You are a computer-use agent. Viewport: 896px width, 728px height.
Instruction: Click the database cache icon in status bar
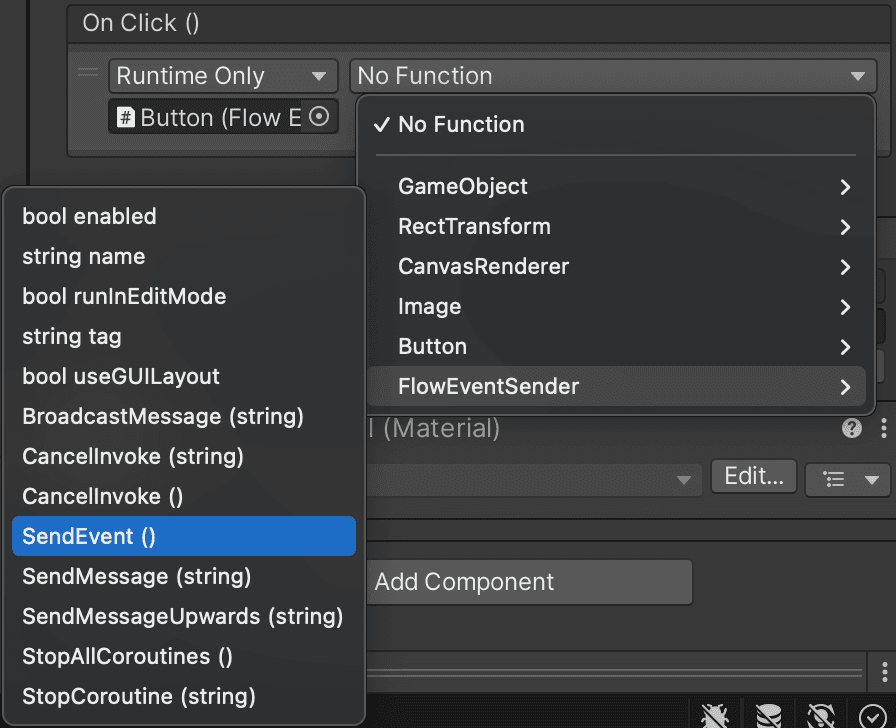pyautogui.click(x=768, y=715)
